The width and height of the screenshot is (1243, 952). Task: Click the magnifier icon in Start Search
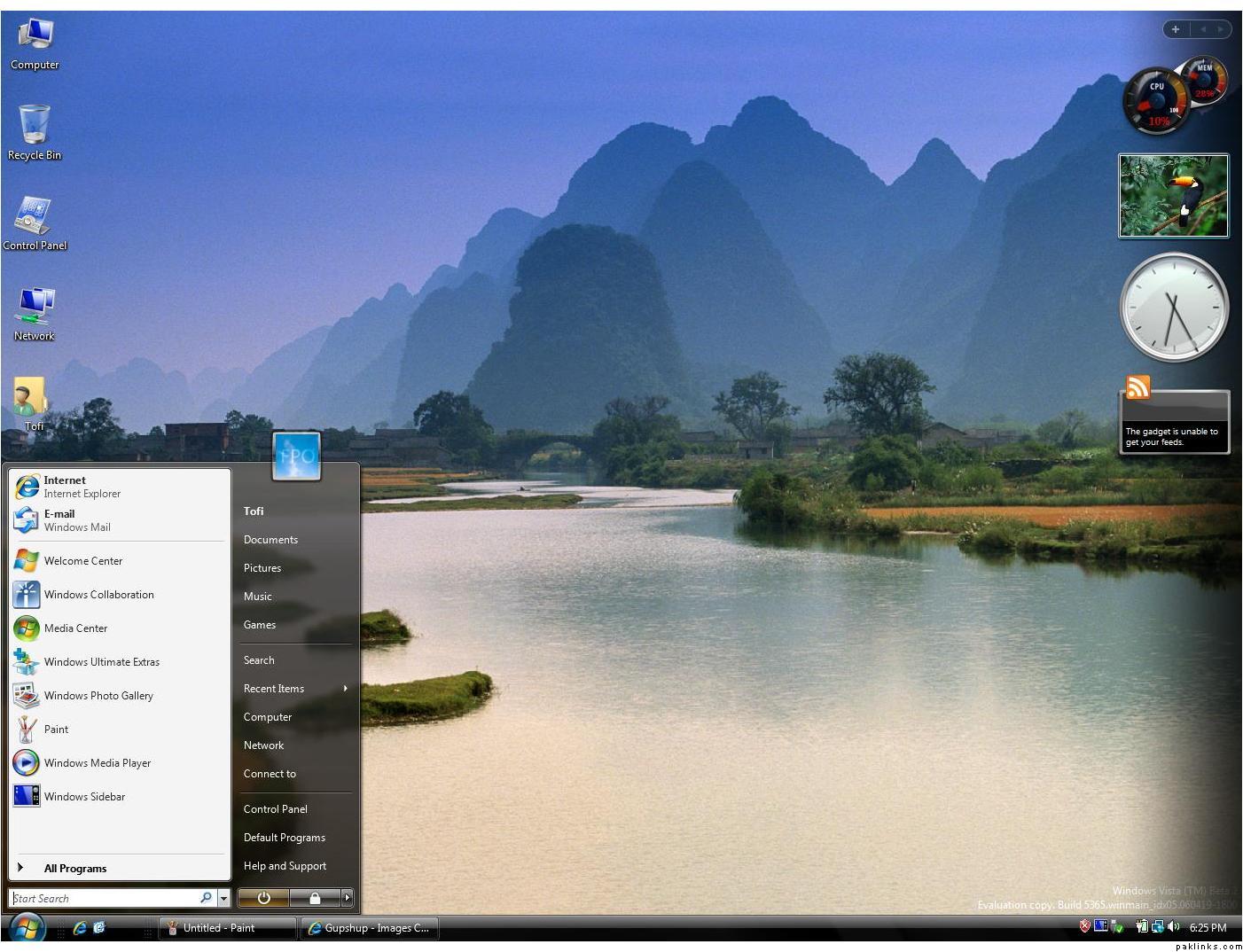(206, 898)
